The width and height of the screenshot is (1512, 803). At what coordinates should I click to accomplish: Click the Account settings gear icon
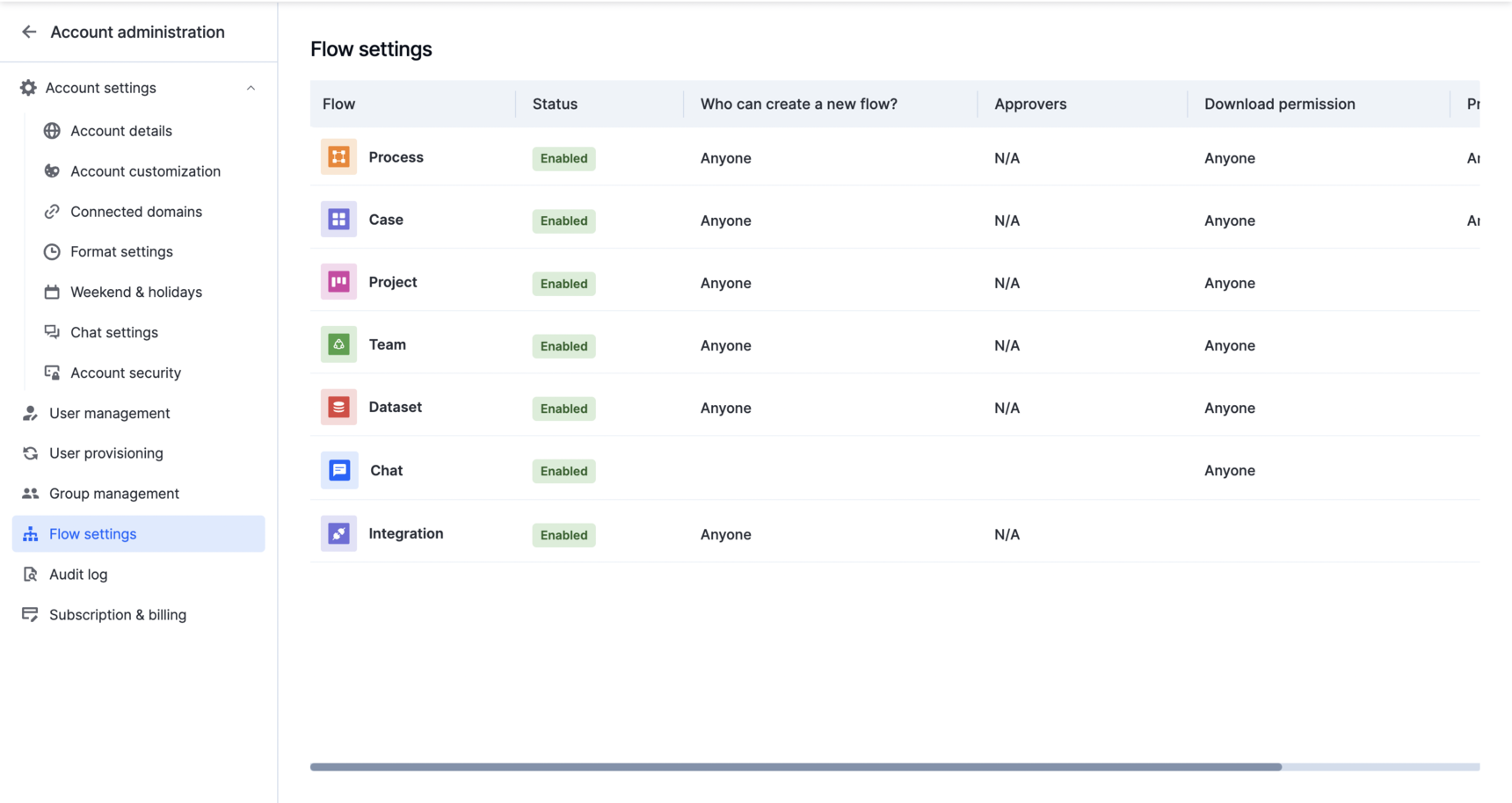28,88
